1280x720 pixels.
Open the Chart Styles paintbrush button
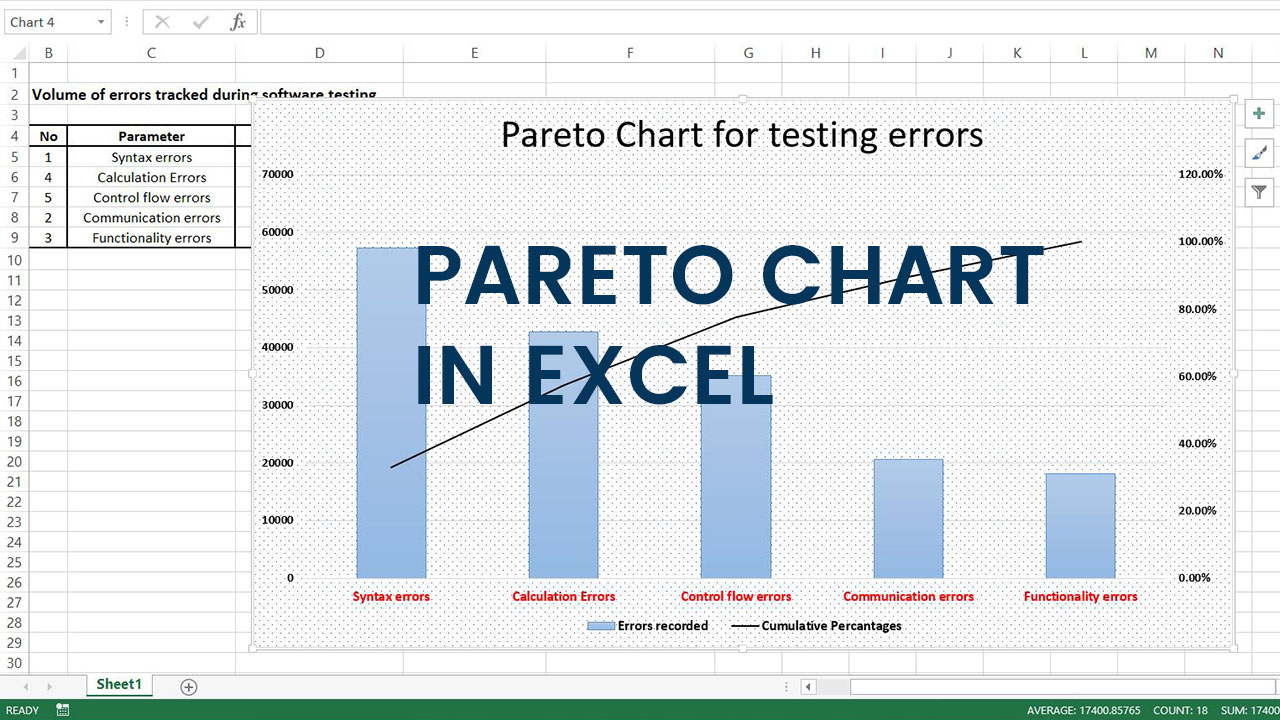(1259, 153)
